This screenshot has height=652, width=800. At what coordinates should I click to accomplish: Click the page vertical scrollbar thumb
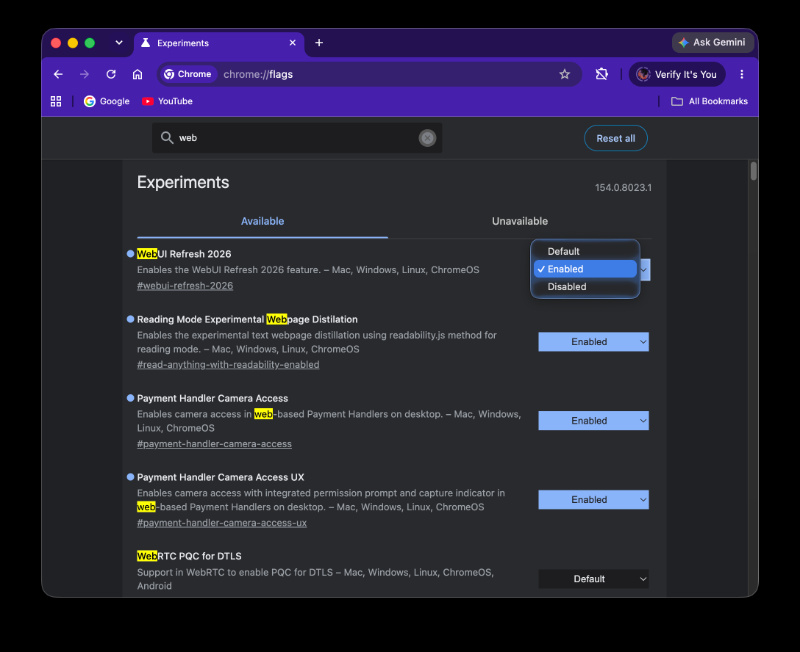point(753,171)
